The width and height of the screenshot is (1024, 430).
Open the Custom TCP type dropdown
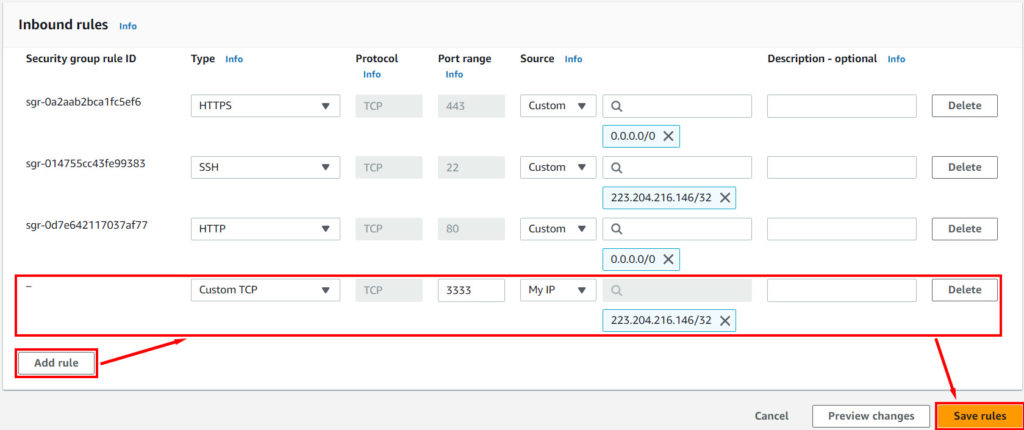[x=265, y=290]
